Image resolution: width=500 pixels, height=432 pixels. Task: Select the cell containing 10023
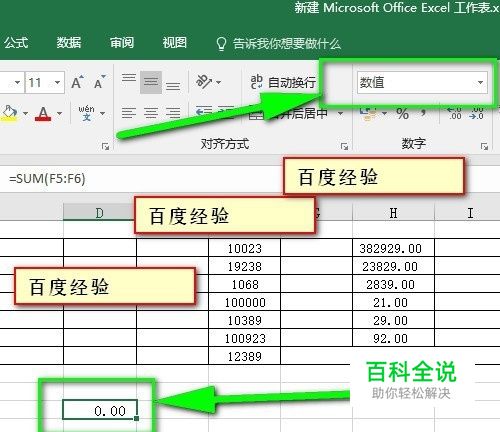coord(245,248)
